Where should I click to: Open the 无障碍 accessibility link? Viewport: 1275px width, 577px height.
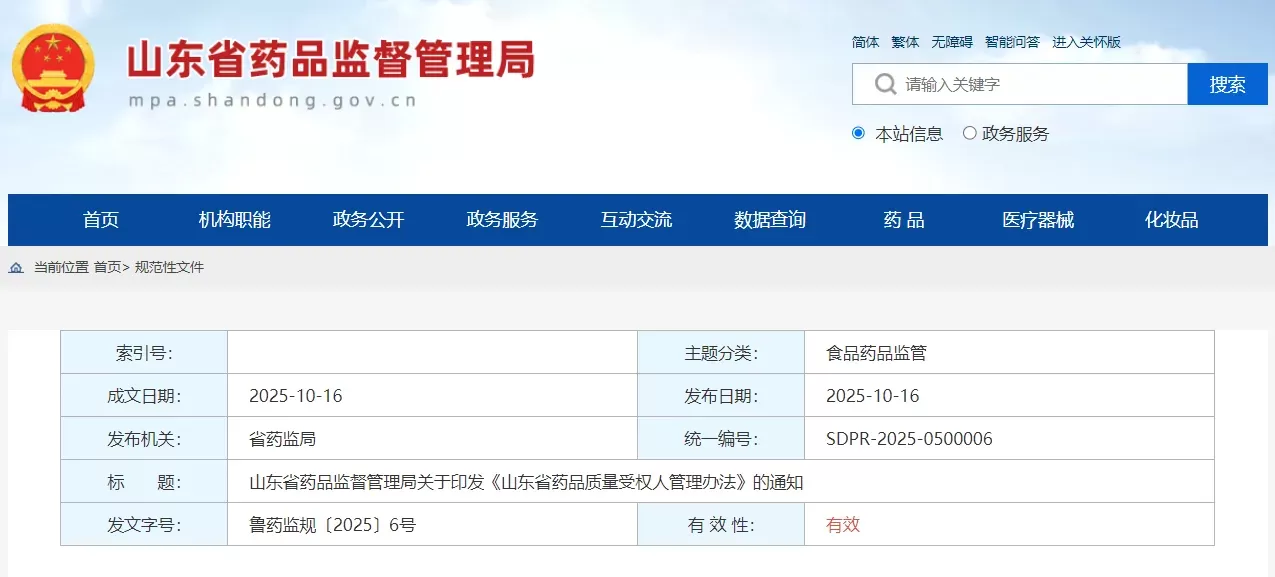(951, 42)
